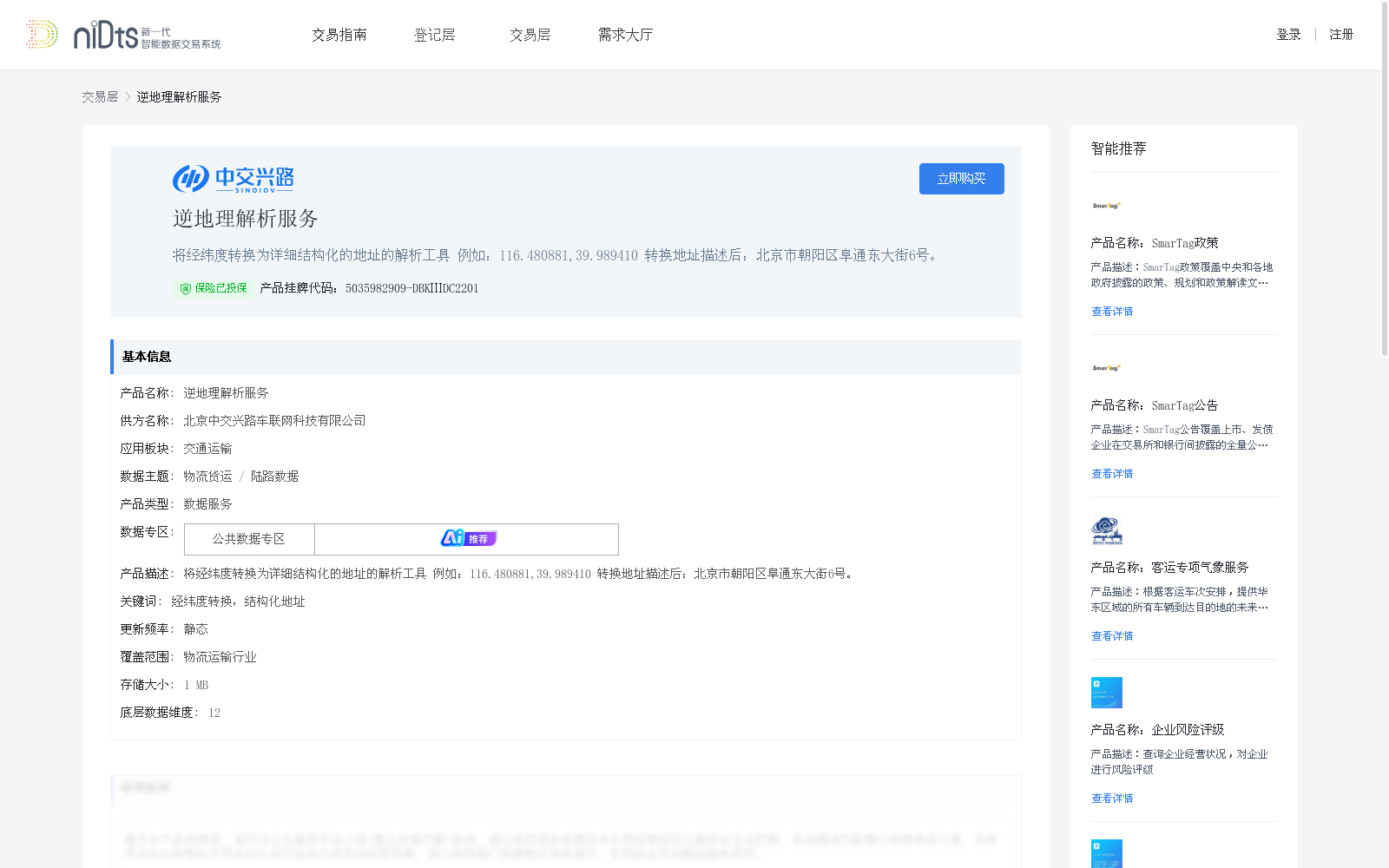Click the niDts site logo
1389x868 pixels.
(x=147, y=35)
